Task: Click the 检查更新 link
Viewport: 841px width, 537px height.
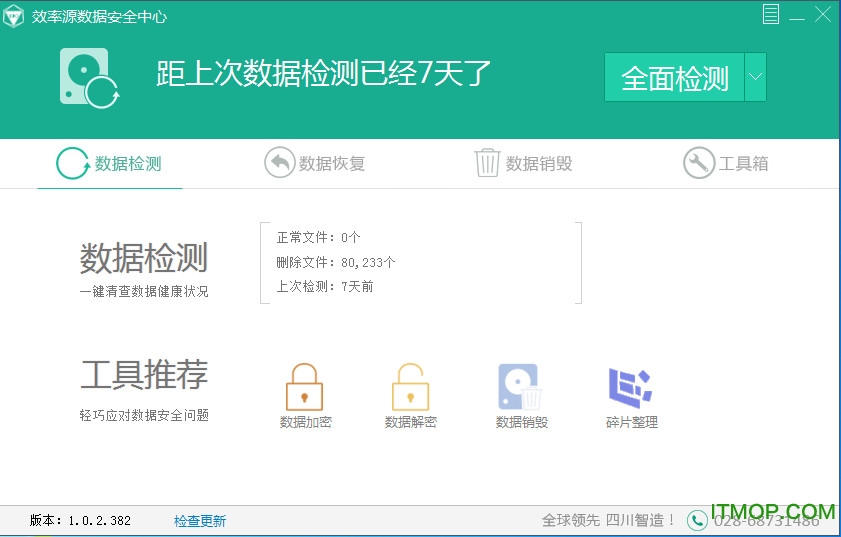Action: (200, 521)
